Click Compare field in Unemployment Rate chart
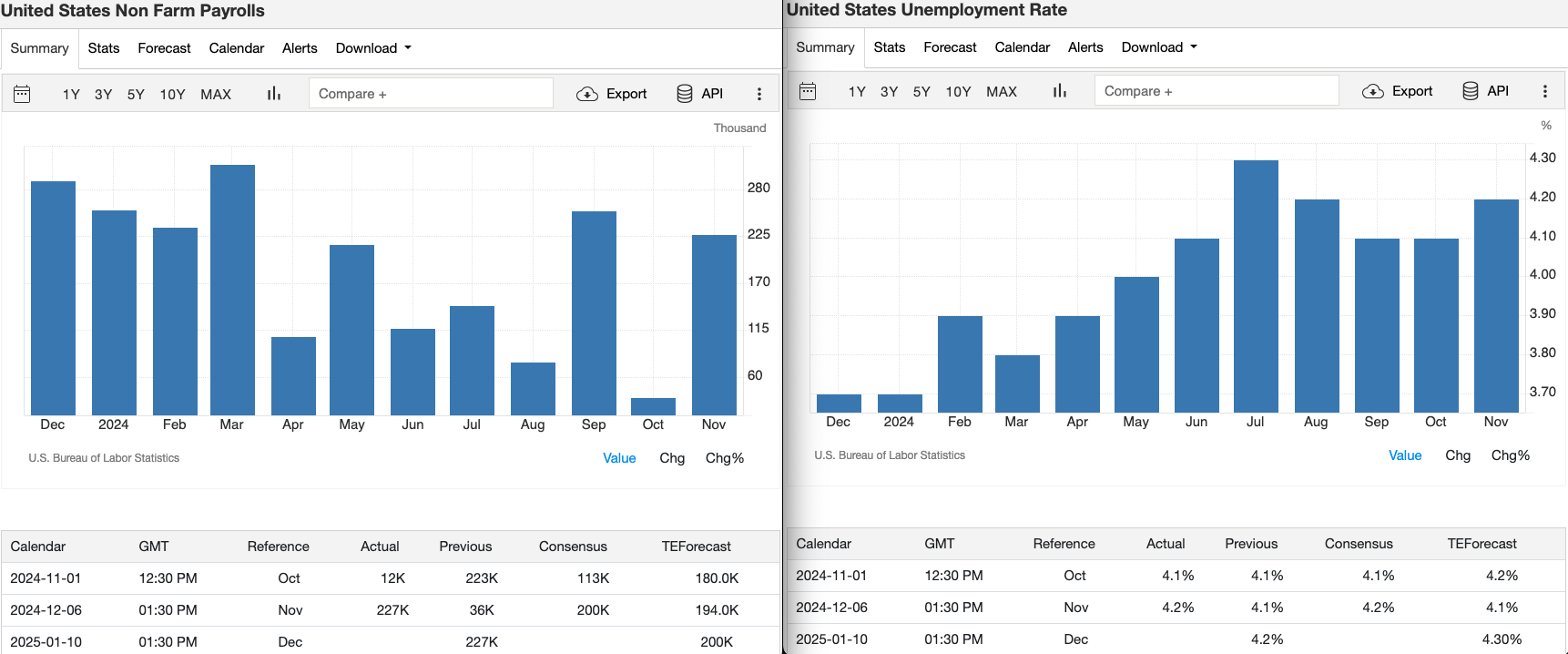The height and width of the screenshot is (654, 1568). [1216, 91]
